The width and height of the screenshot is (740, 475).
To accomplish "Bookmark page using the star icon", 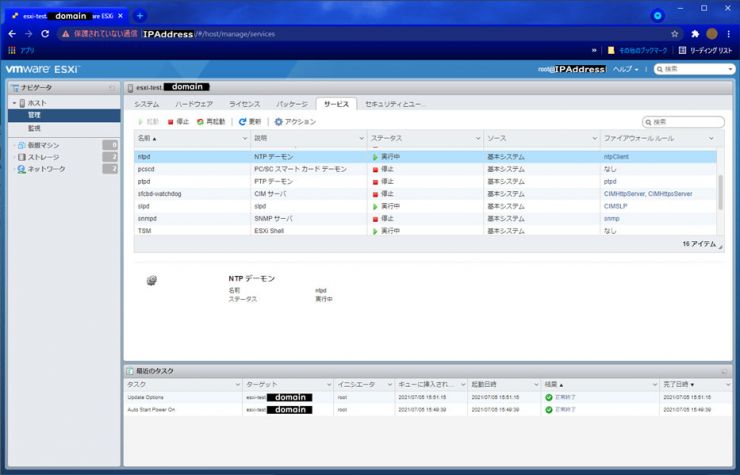I will 674,34.
